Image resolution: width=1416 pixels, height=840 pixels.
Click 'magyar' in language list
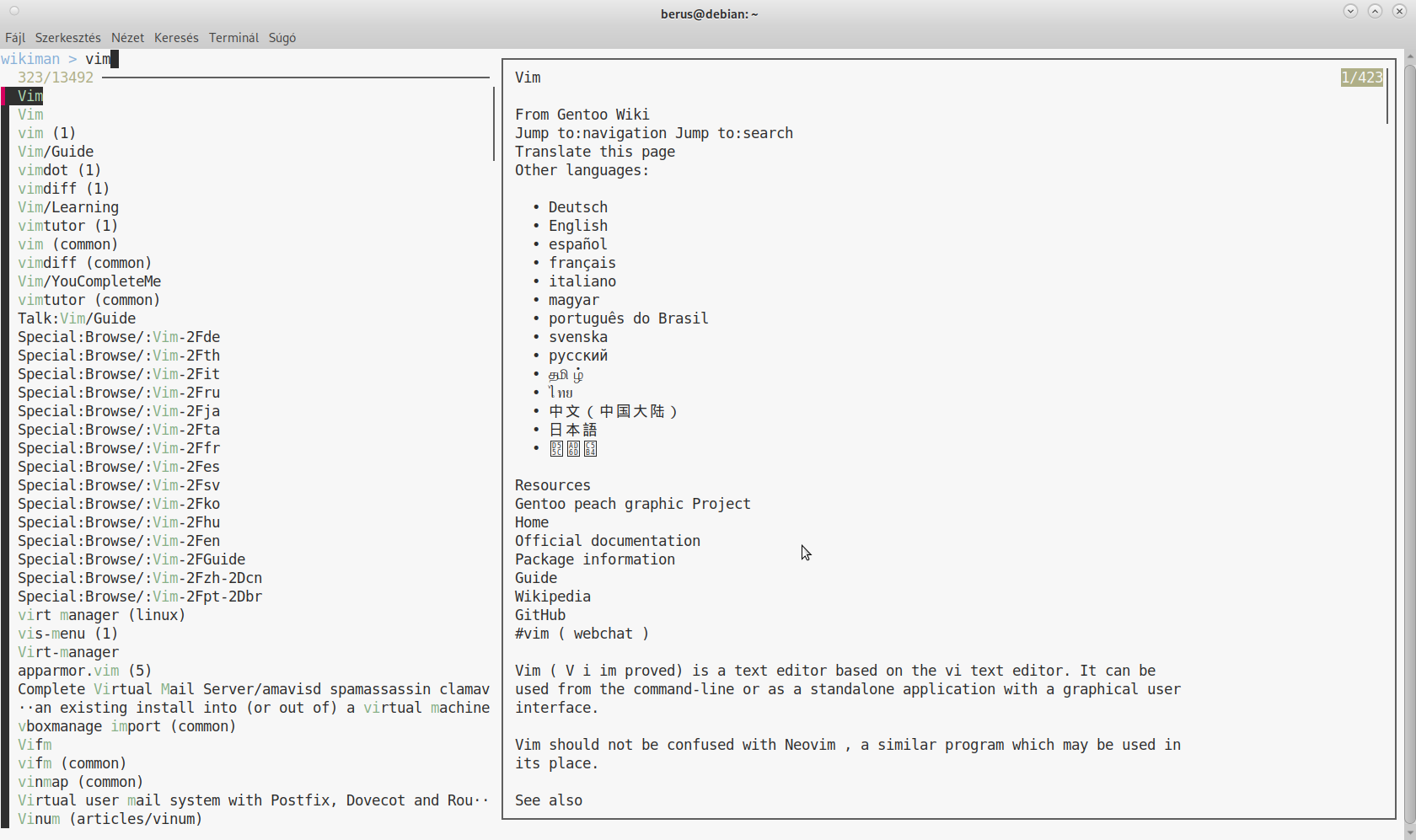click(574, 300)
